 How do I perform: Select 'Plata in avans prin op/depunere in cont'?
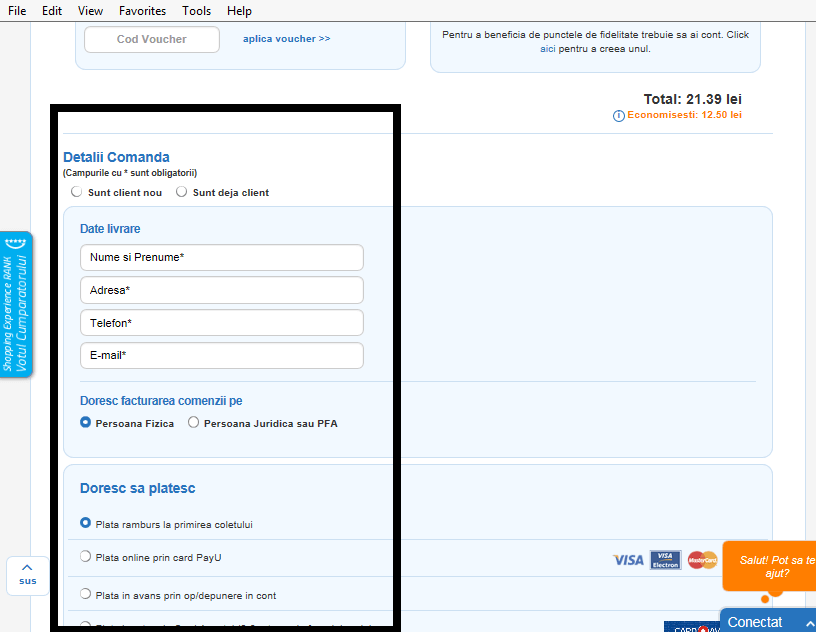coord(86,594)
